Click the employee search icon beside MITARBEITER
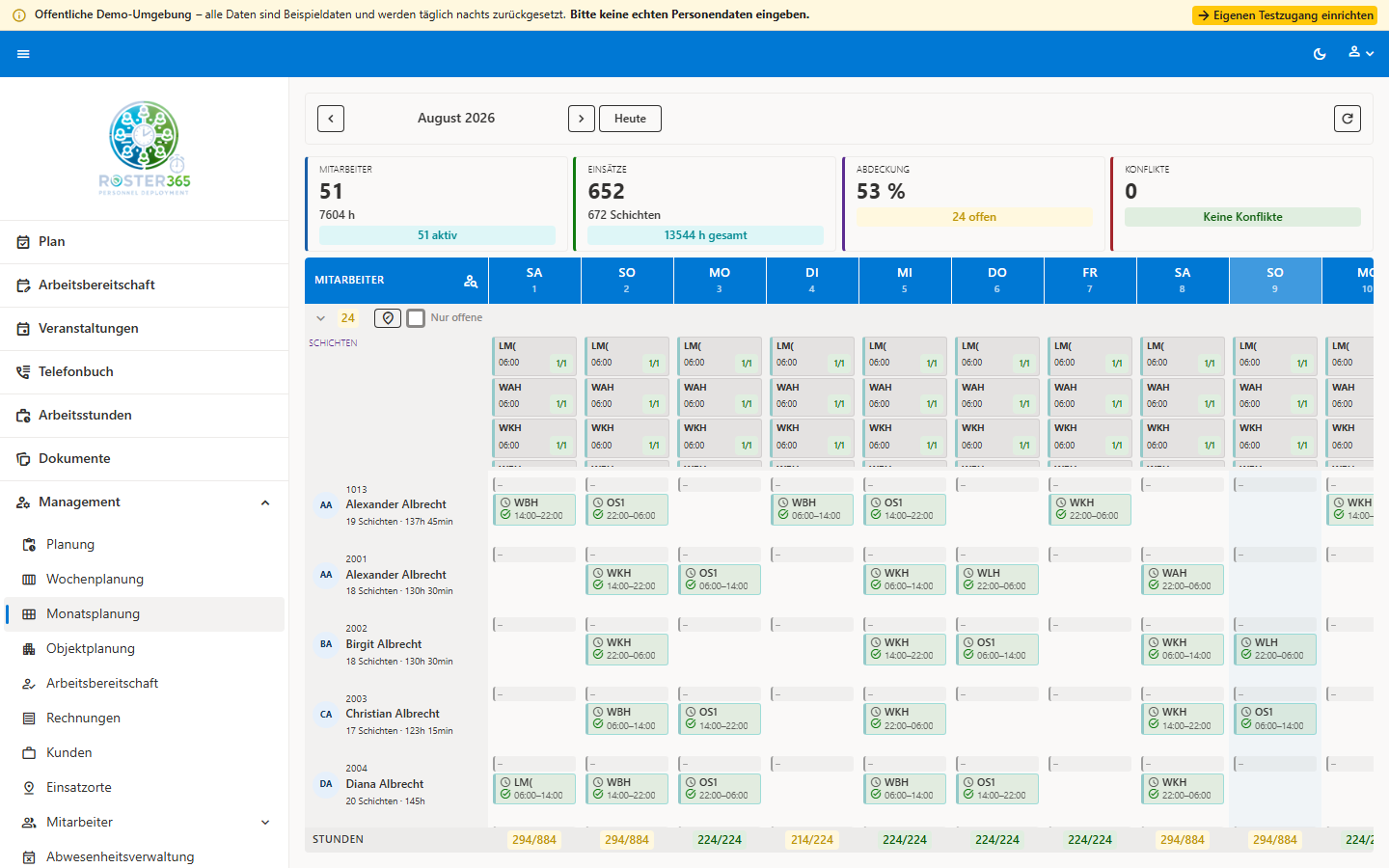1389x868 pixels. pos(471,281)
